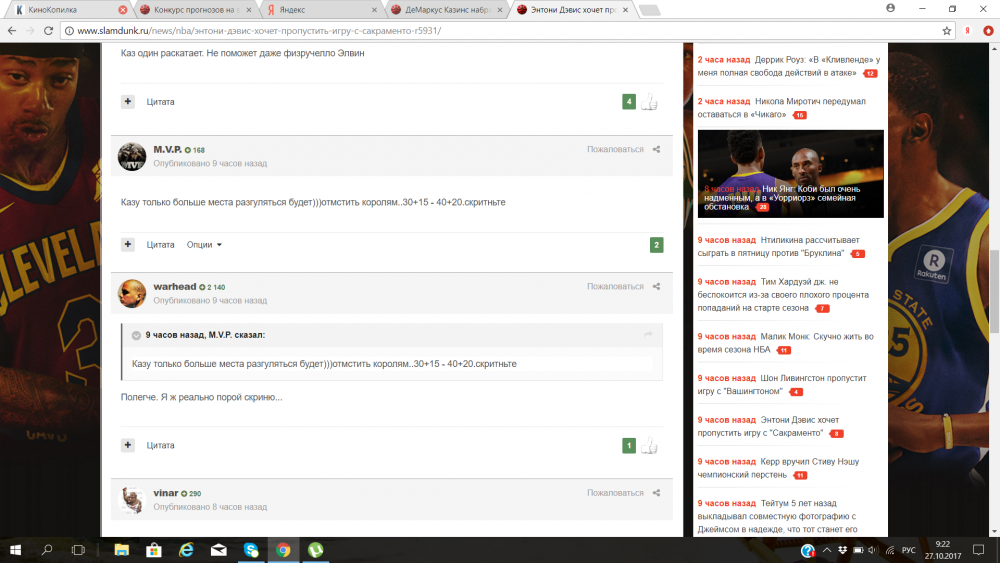Click the Yandex extension icon in the toolbar

point(968,31)
